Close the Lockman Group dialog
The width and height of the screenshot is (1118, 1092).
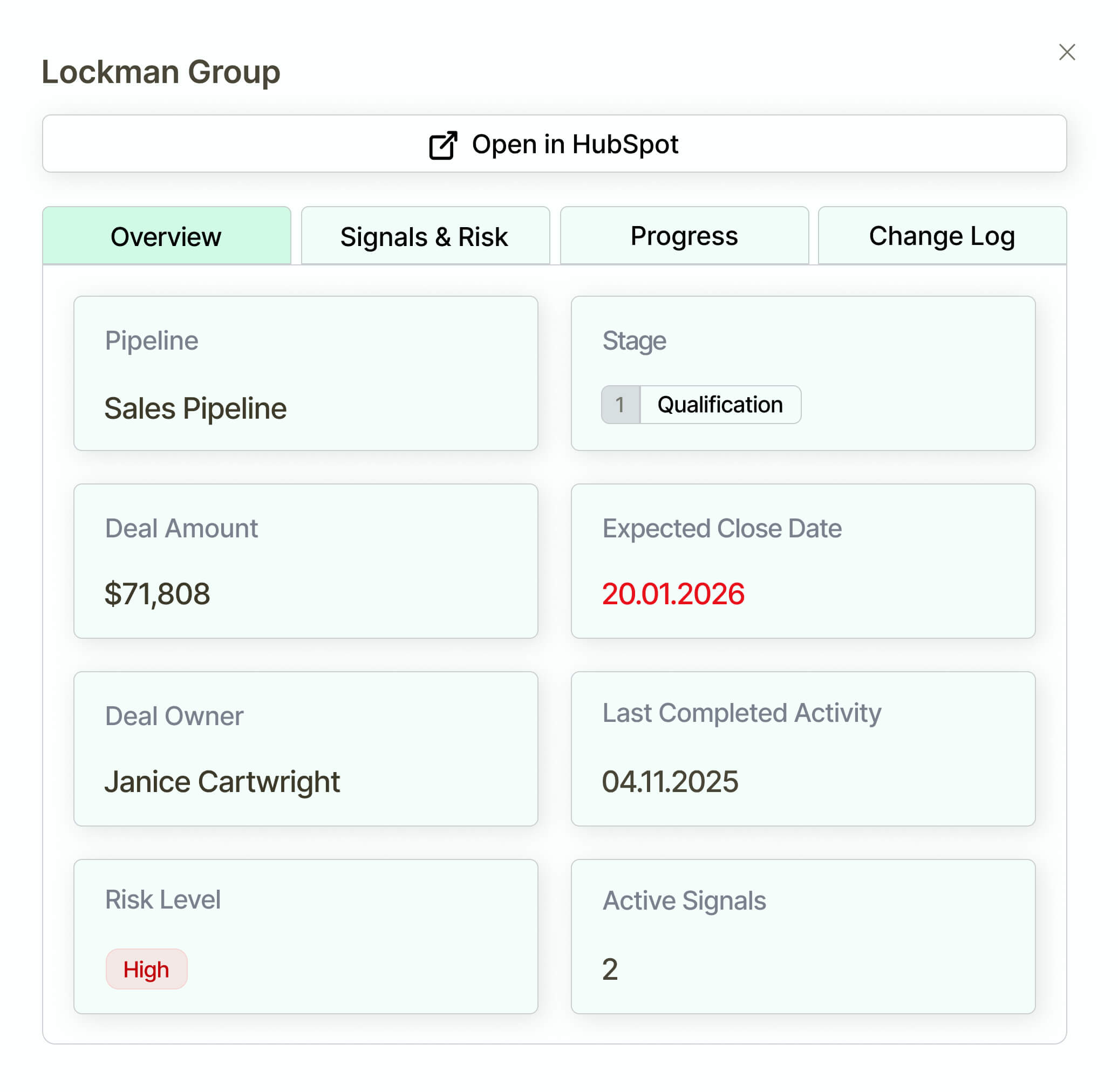[1067, 52]
